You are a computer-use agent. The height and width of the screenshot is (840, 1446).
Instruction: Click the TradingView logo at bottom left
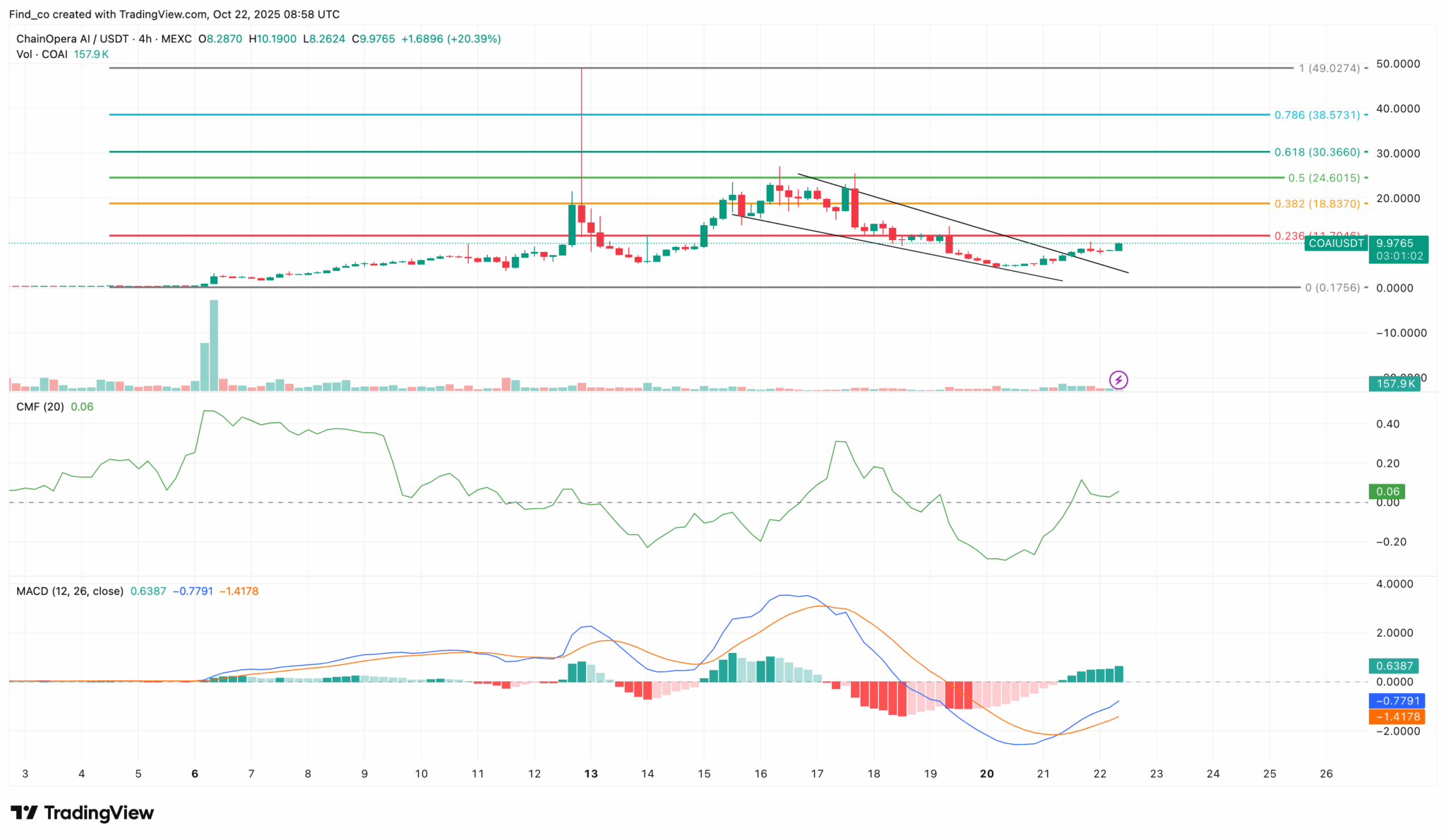pyautogui.click(x=81, y=813)
